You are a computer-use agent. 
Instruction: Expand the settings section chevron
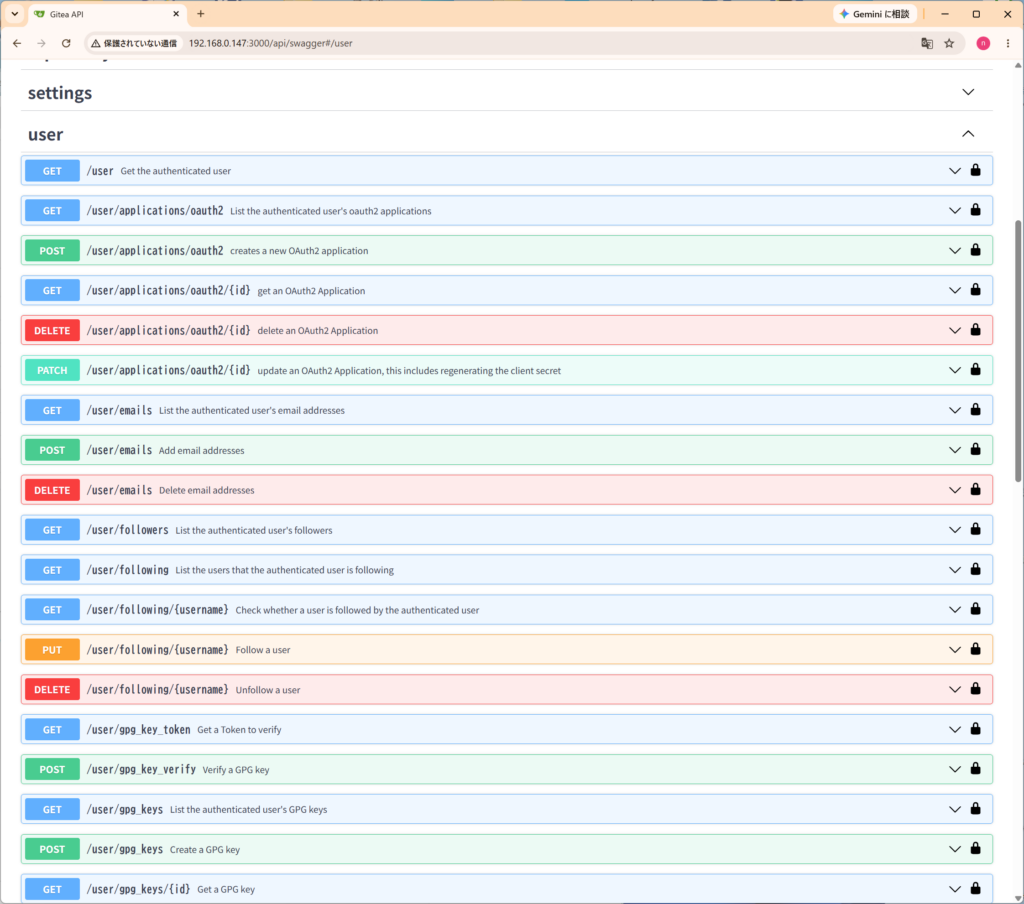pyautogui.click(x=968, y=92)
